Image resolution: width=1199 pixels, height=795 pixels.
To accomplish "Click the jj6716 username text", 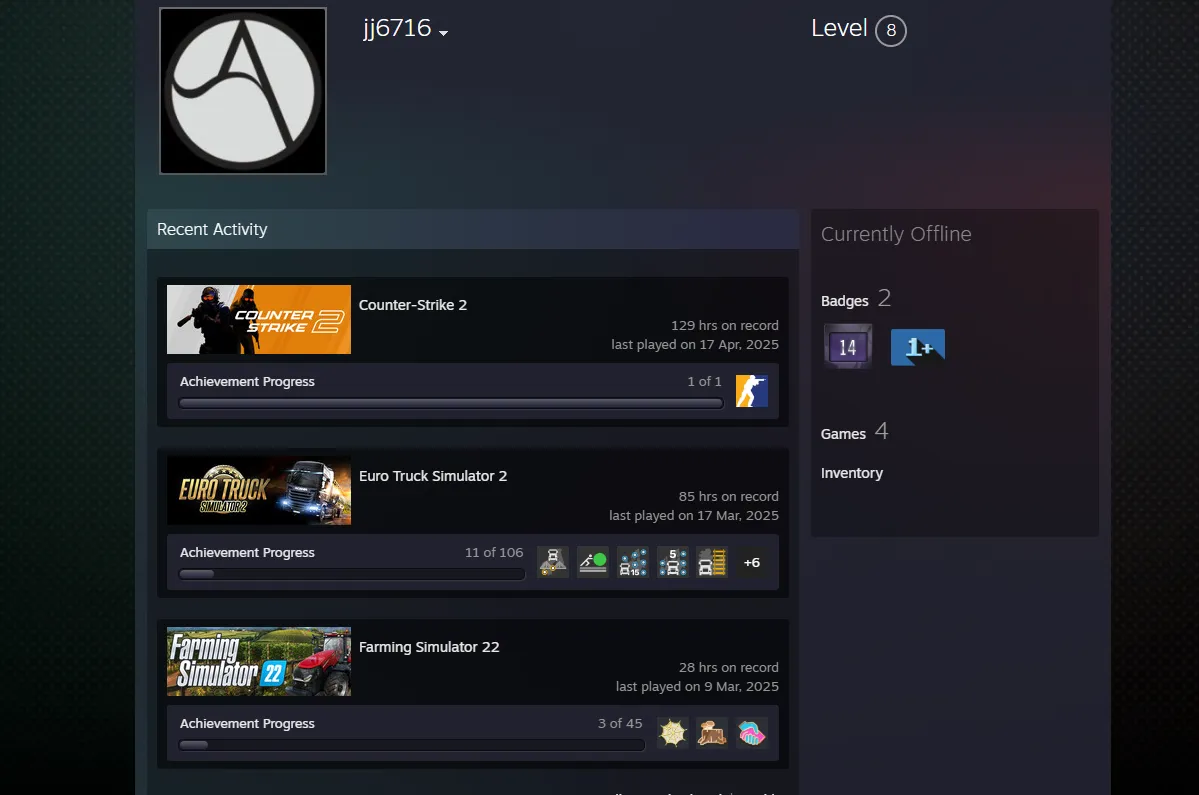I will coord(398,28).
